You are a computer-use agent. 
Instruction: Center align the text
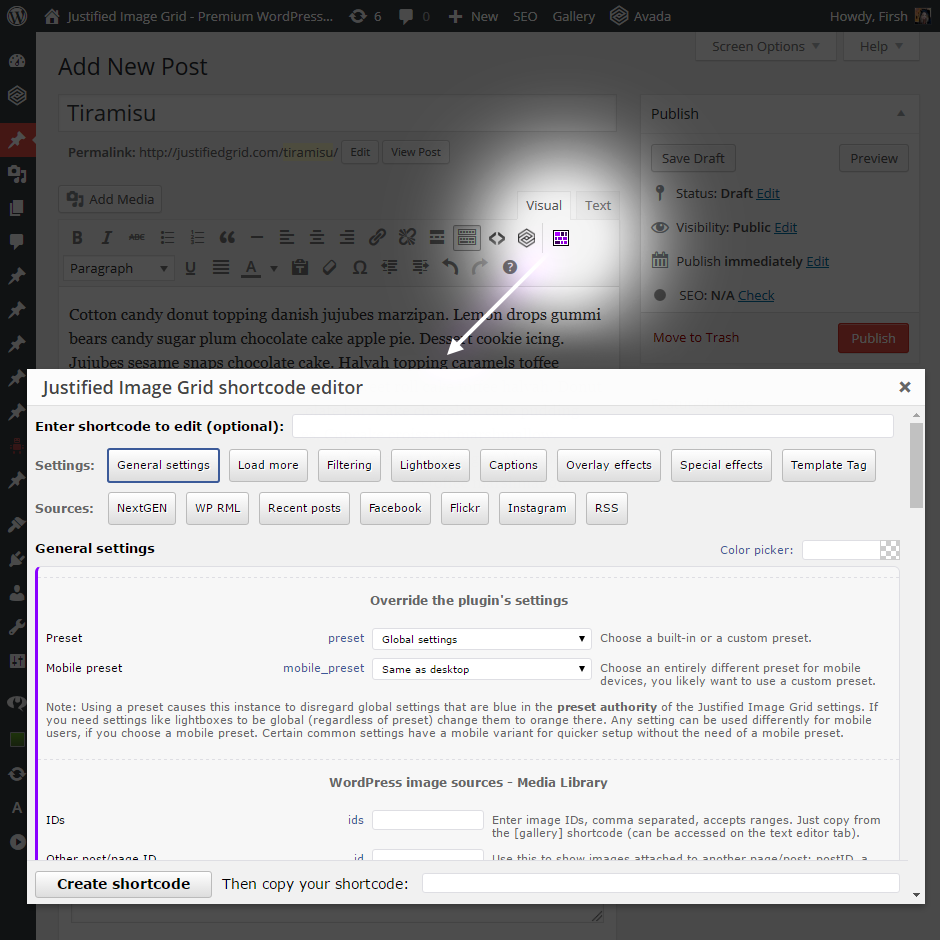click(317, 238)
